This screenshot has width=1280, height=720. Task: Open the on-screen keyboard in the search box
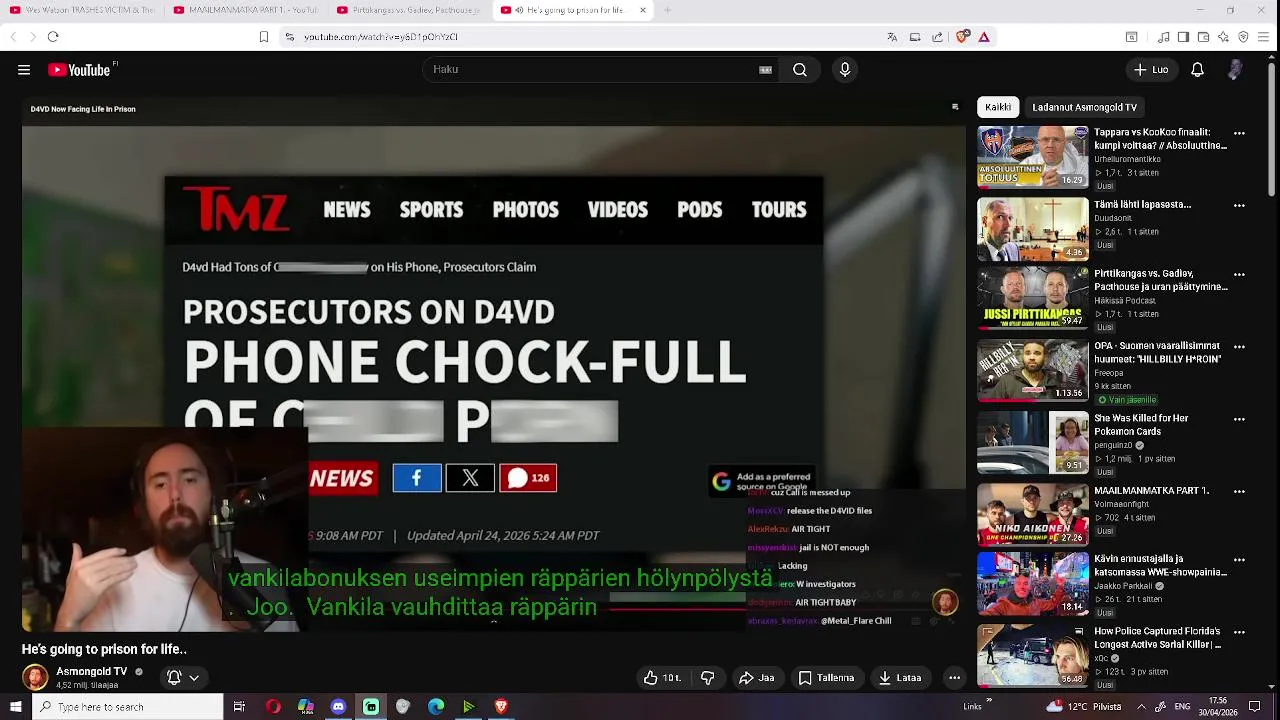pyautogui.click(x=765, y=70)
